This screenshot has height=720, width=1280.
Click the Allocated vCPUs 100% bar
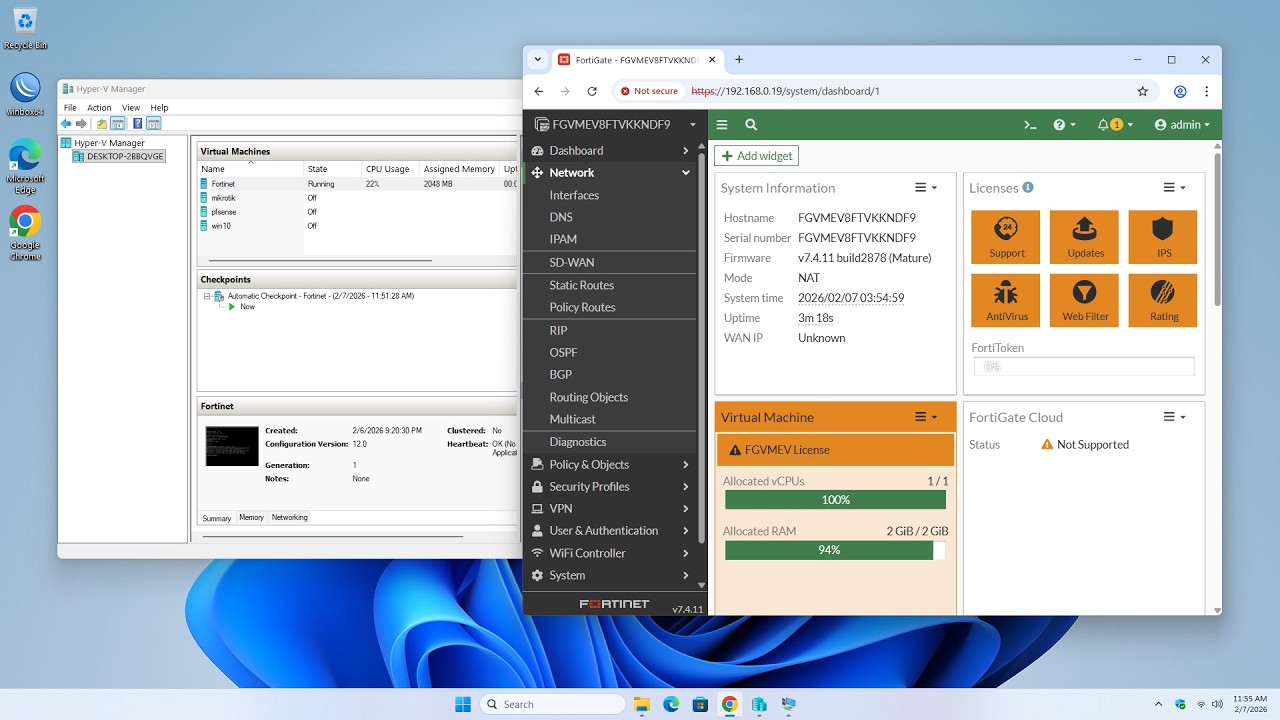[x=835, y=500]
